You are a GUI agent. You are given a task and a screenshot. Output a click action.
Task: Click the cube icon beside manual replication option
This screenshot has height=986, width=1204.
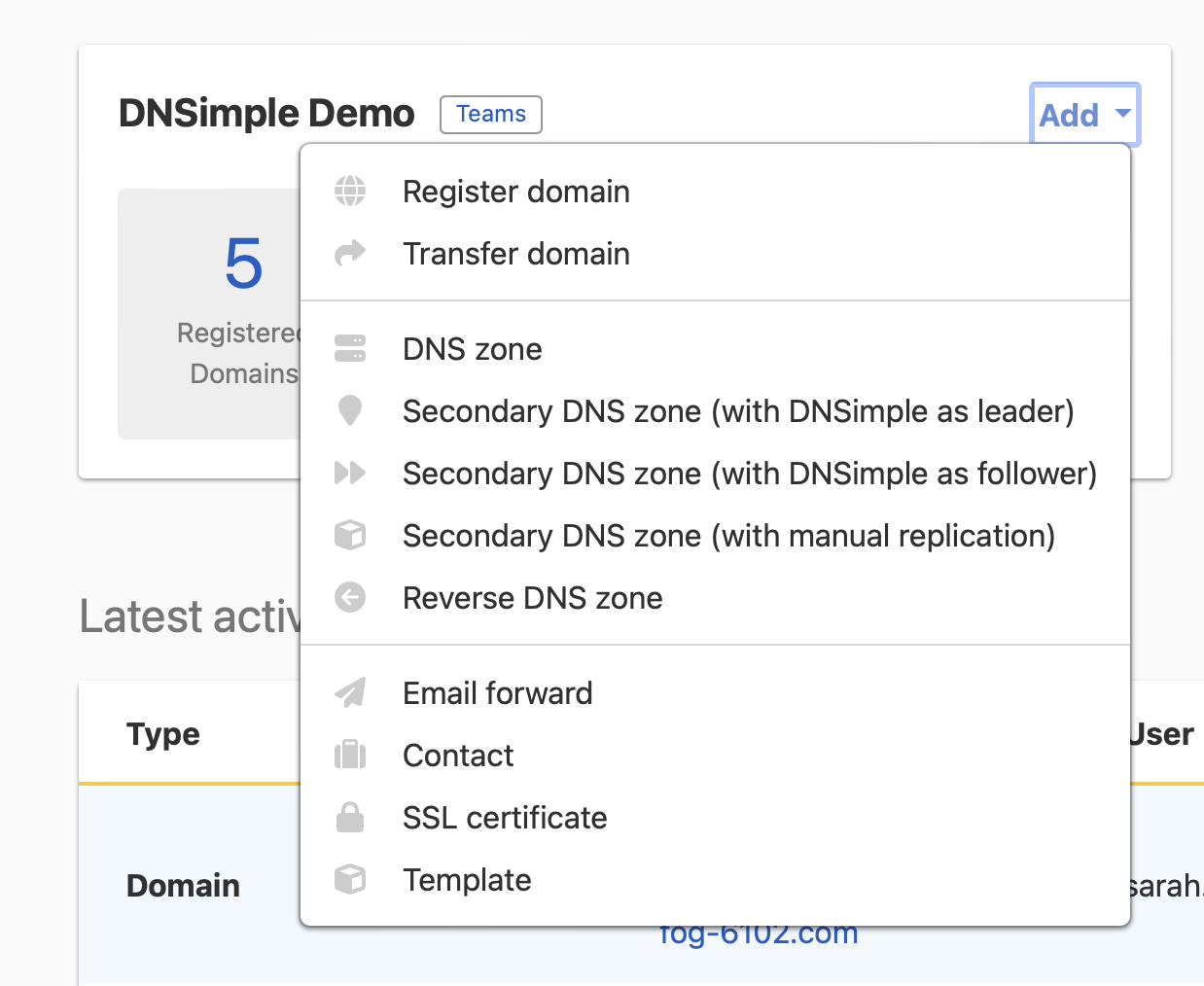pos(349,536)
